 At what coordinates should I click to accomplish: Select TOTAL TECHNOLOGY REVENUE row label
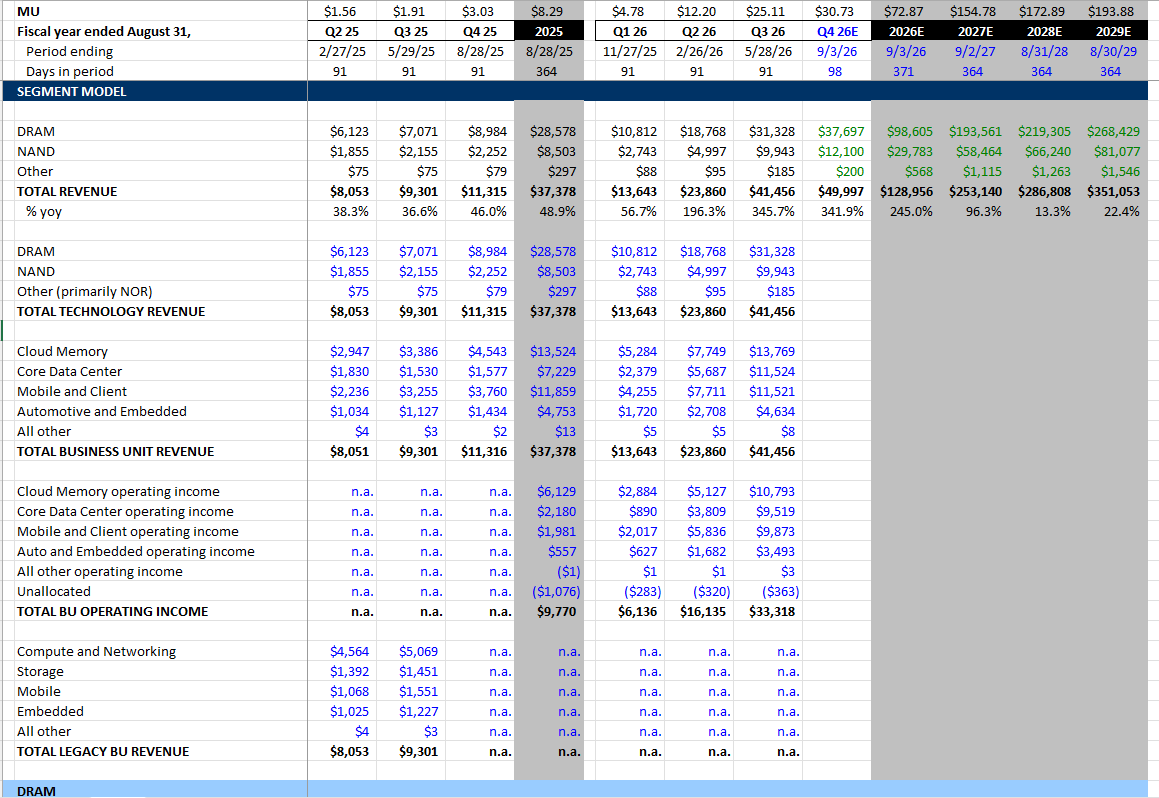[x=111, y=312]
